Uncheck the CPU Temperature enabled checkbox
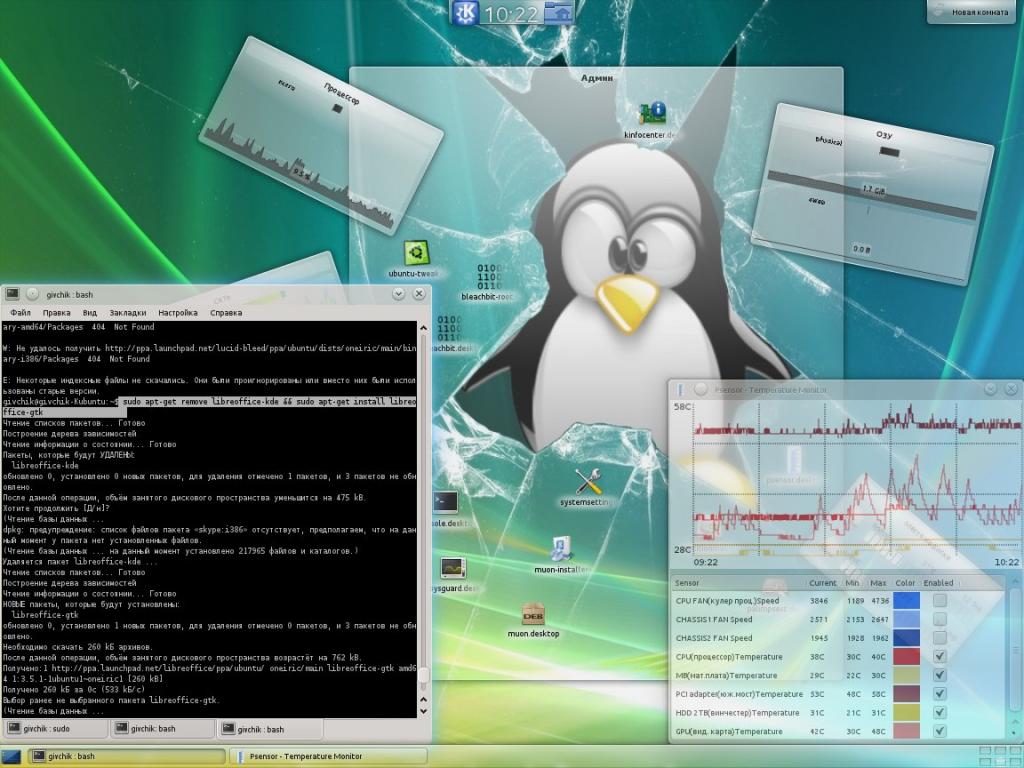 coord(939,656)
